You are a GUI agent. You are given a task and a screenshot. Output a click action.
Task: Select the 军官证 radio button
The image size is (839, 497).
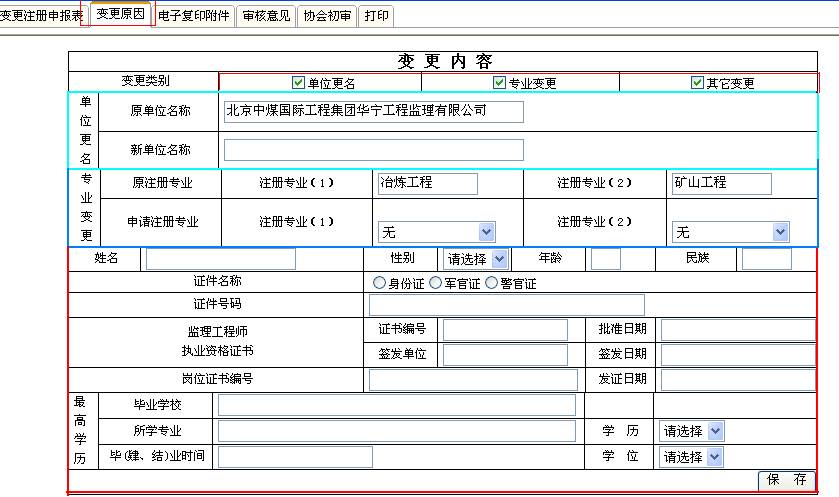click(x=435, y=283)
